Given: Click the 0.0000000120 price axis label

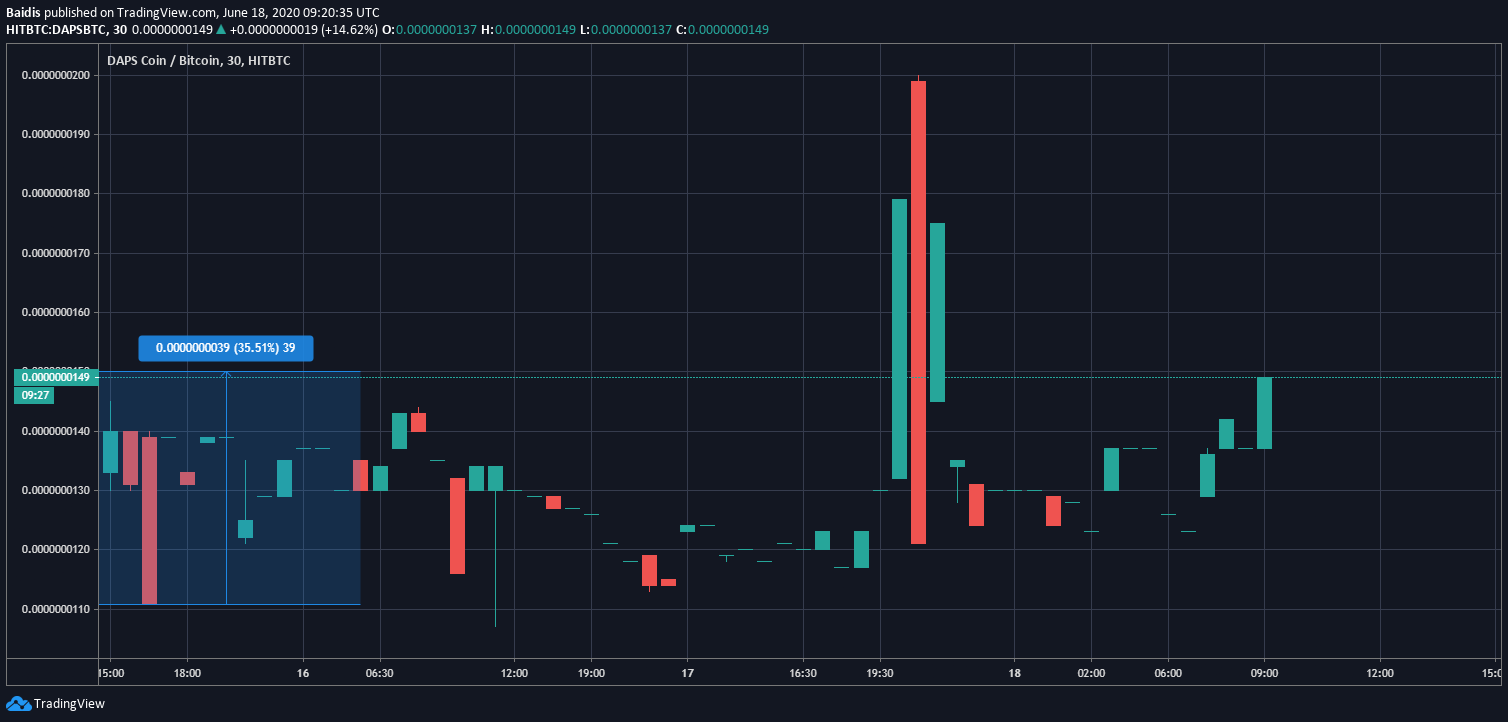Looking at the screenshot, I should point(56,549).
